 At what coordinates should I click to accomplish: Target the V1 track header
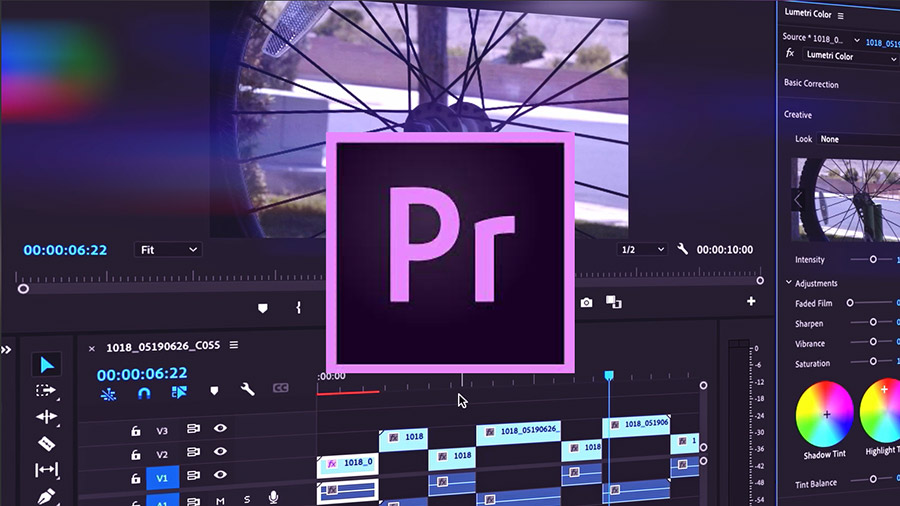click(162, 477)
